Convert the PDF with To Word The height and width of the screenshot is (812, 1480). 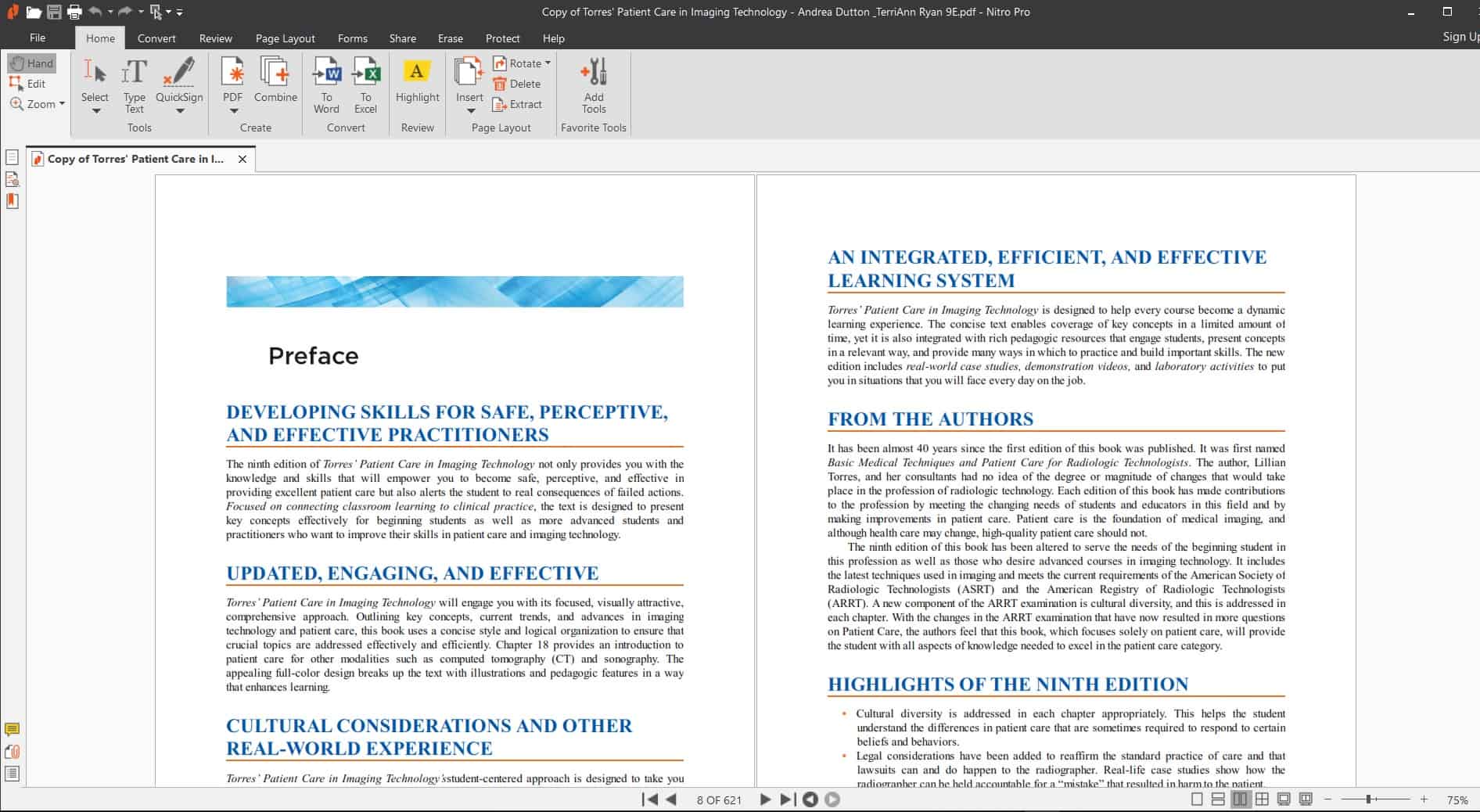pos(326,84)
